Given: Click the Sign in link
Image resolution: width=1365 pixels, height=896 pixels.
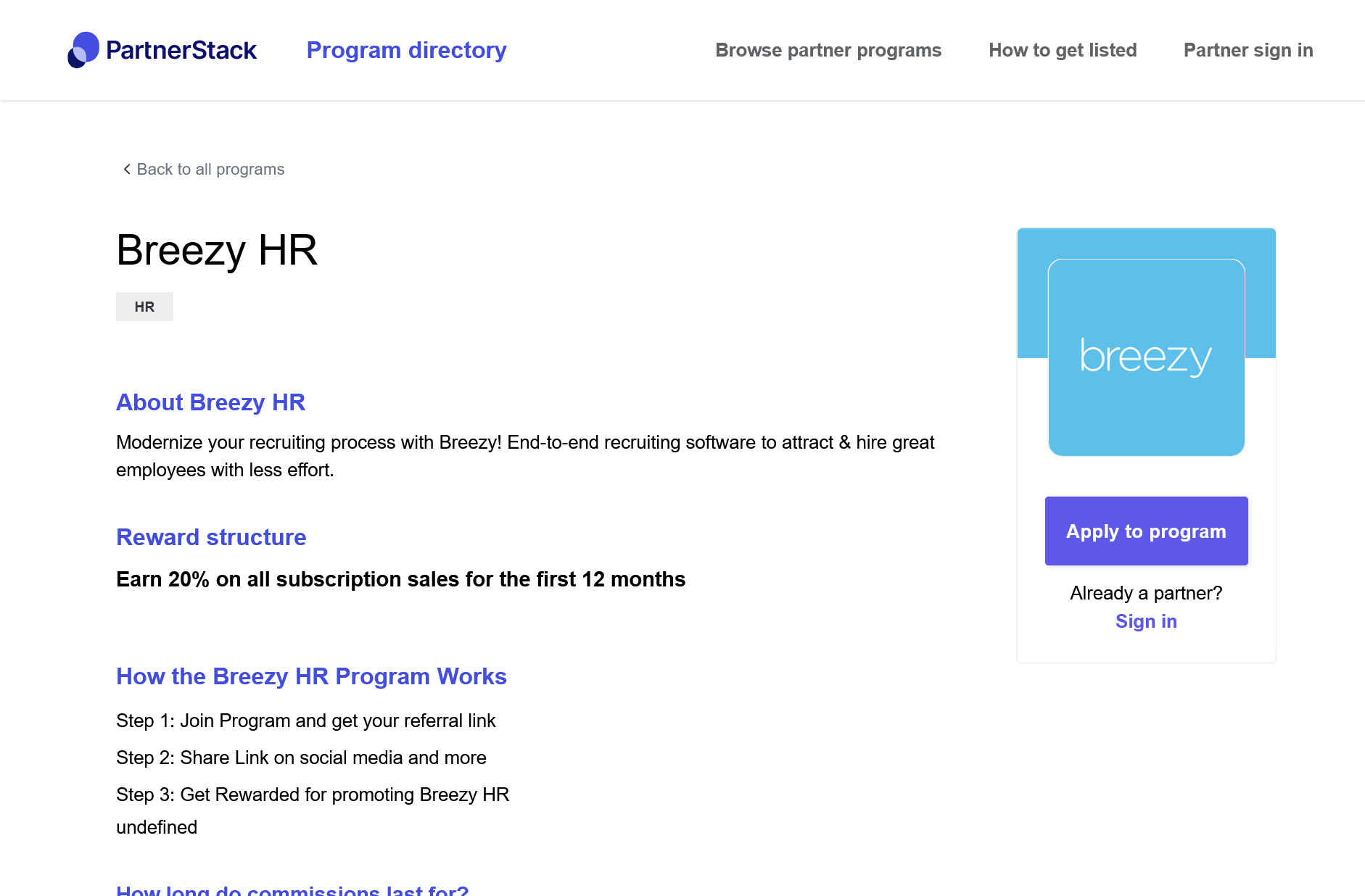Looking at the screenshot, I should click(1146, 621).
